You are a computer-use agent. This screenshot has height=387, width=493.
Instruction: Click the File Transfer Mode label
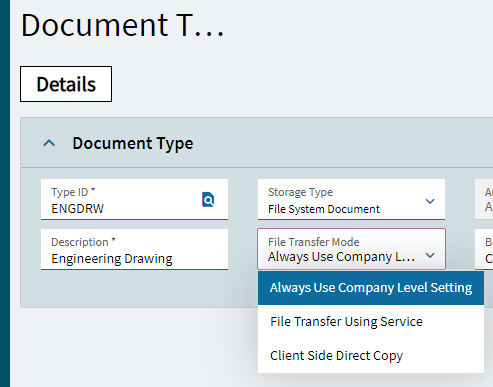[314, 242]
